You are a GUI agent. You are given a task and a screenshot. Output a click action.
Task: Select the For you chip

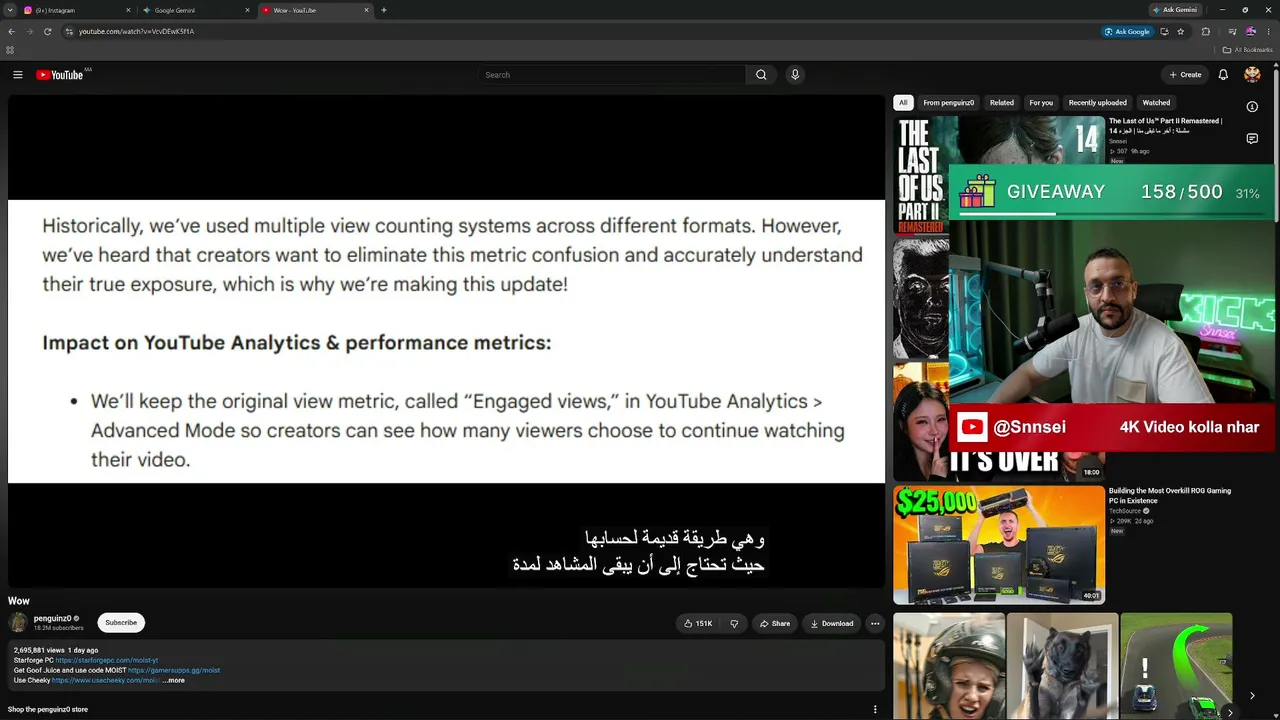point(1041,102)
